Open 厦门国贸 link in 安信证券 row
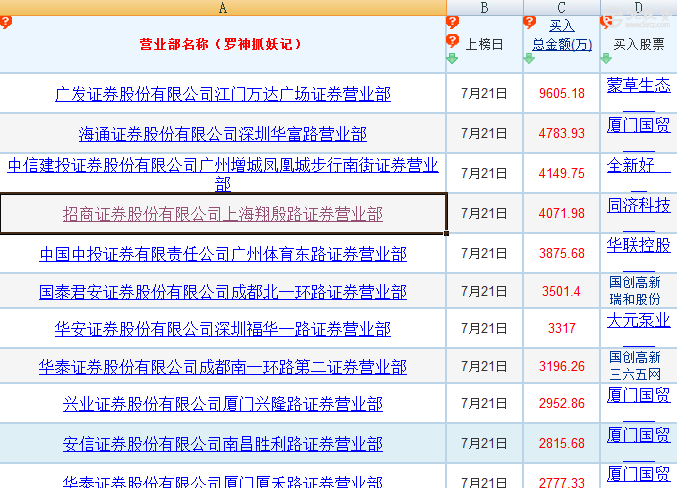Image resolution: width=677 pixels, height=488 pixels. pyautogui.click(x=639, y=435)
